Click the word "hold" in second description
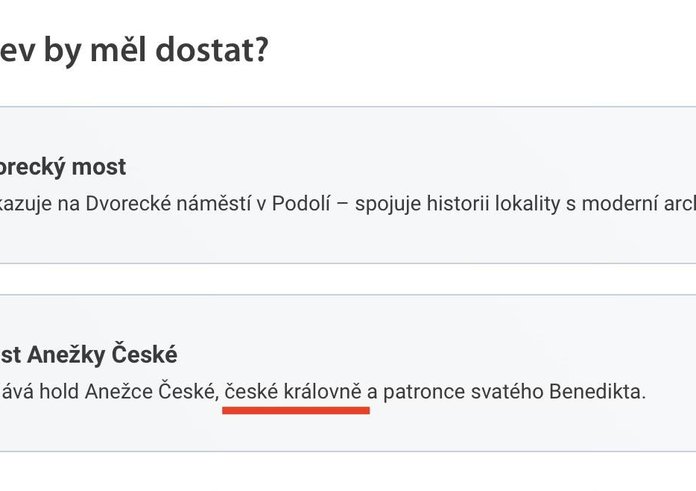Screen dimensions: 696x491 pos(71,391)
